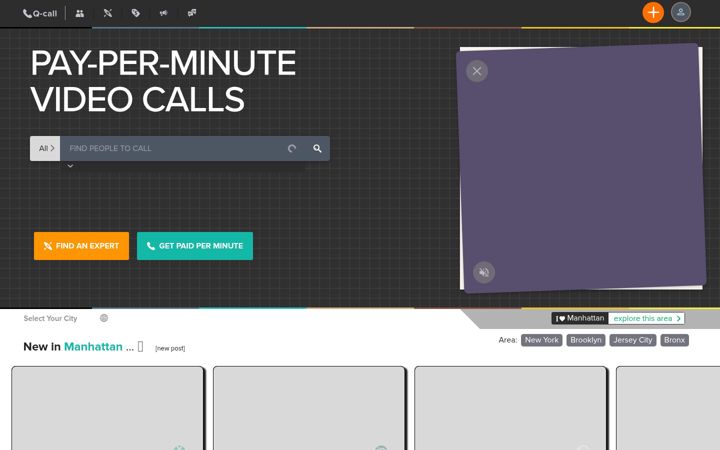Open the first post card thumbnail
The image size is (720, 450).
tap(107, 408)
